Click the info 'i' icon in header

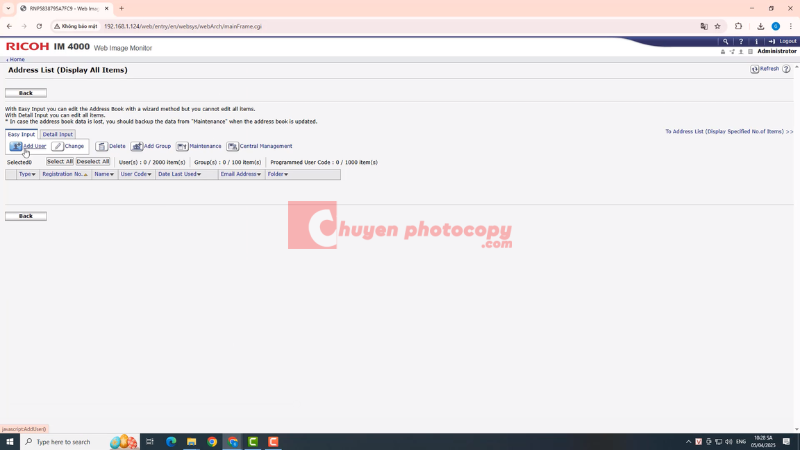(x=756, y=41)
